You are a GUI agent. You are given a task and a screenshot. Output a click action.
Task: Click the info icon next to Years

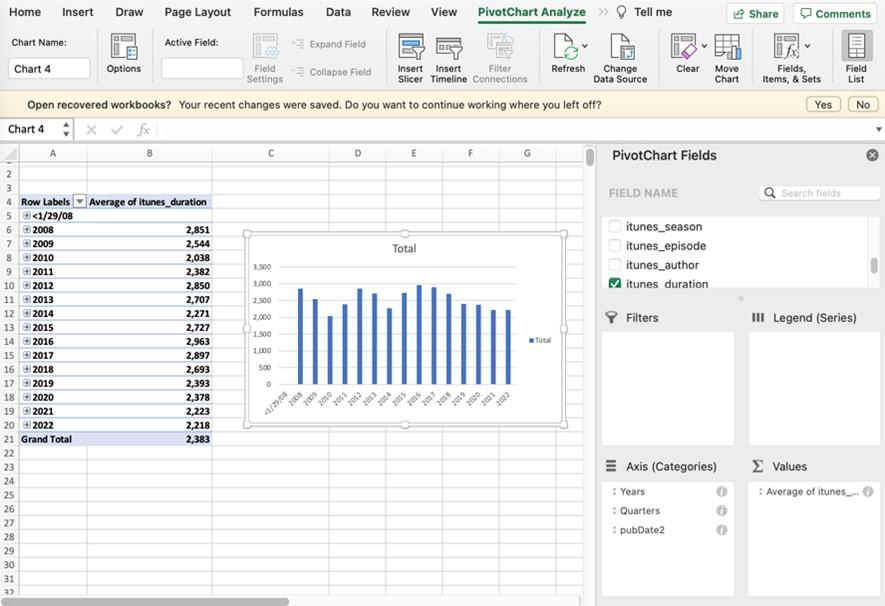pyautogui.click(x=721, y=491)
